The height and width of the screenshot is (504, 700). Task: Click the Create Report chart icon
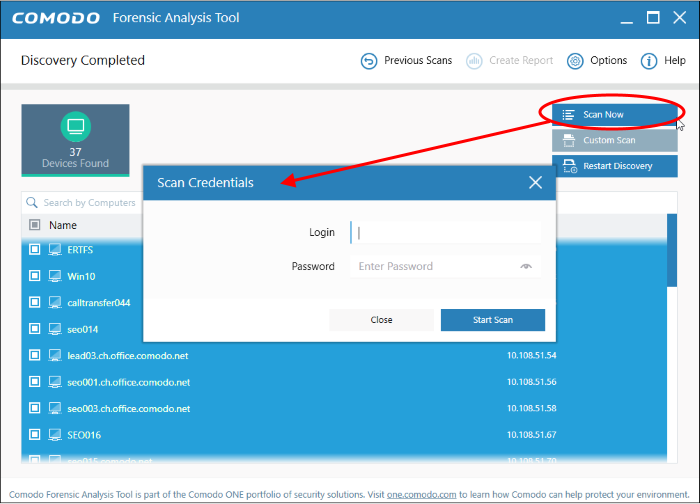474,61
